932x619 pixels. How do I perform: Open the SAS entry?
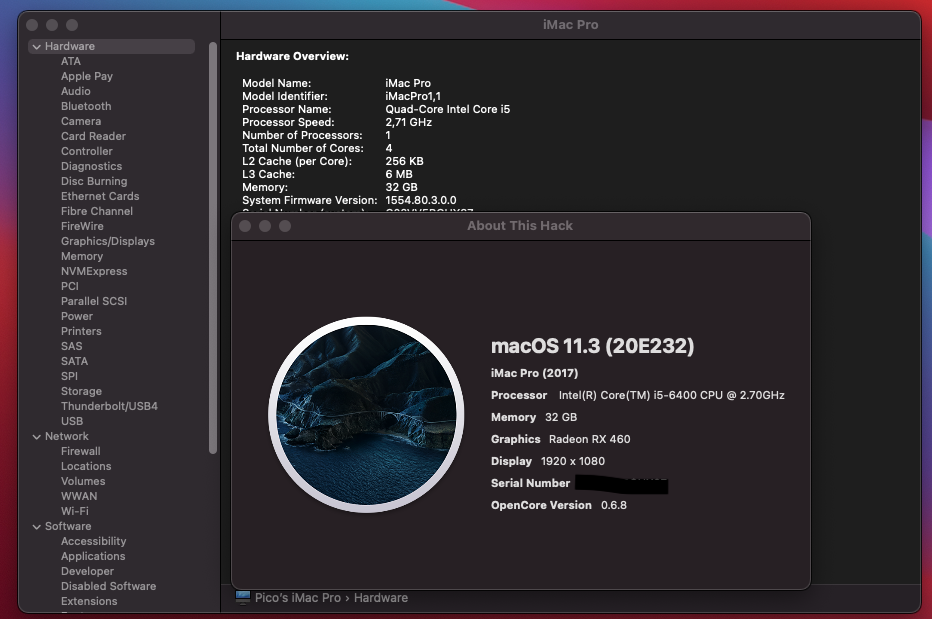click(71, 346)
